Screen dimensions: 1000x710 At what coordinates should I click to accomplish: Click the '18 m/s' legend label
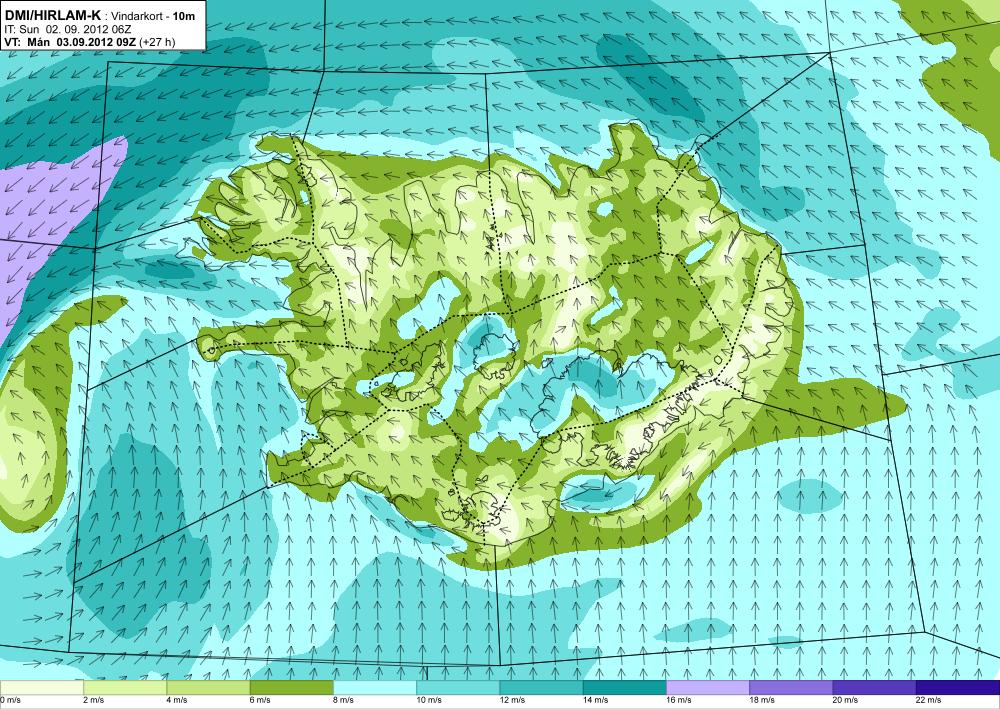[762, 700]
